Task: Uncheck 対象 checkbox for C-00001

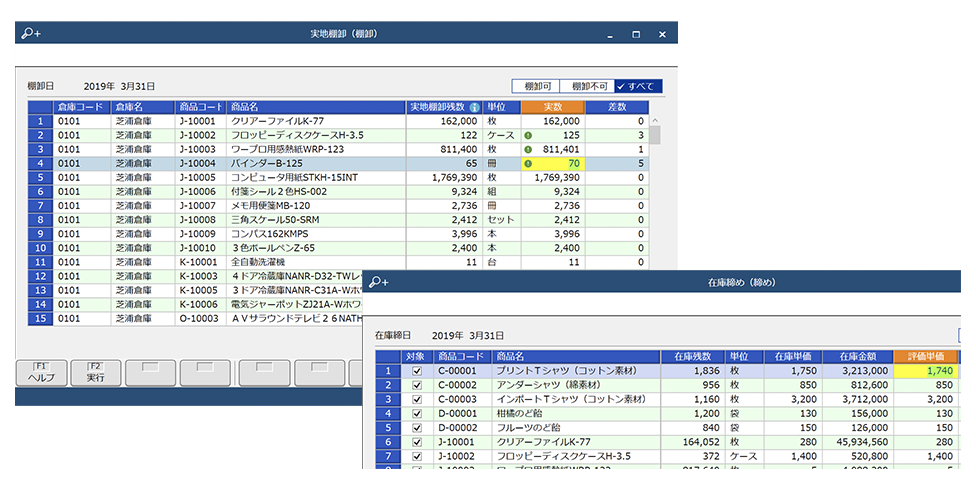Action: [417, 371]
